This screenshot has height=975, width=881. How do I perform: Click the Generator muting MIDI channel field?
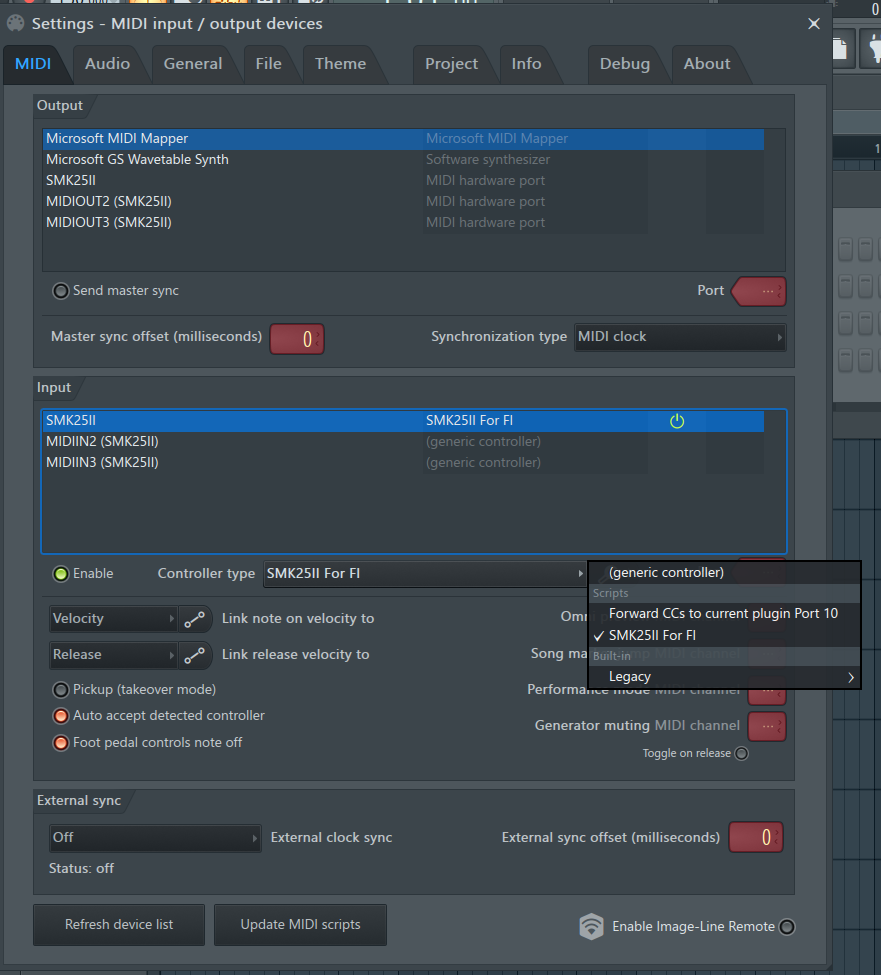point(767,726)
